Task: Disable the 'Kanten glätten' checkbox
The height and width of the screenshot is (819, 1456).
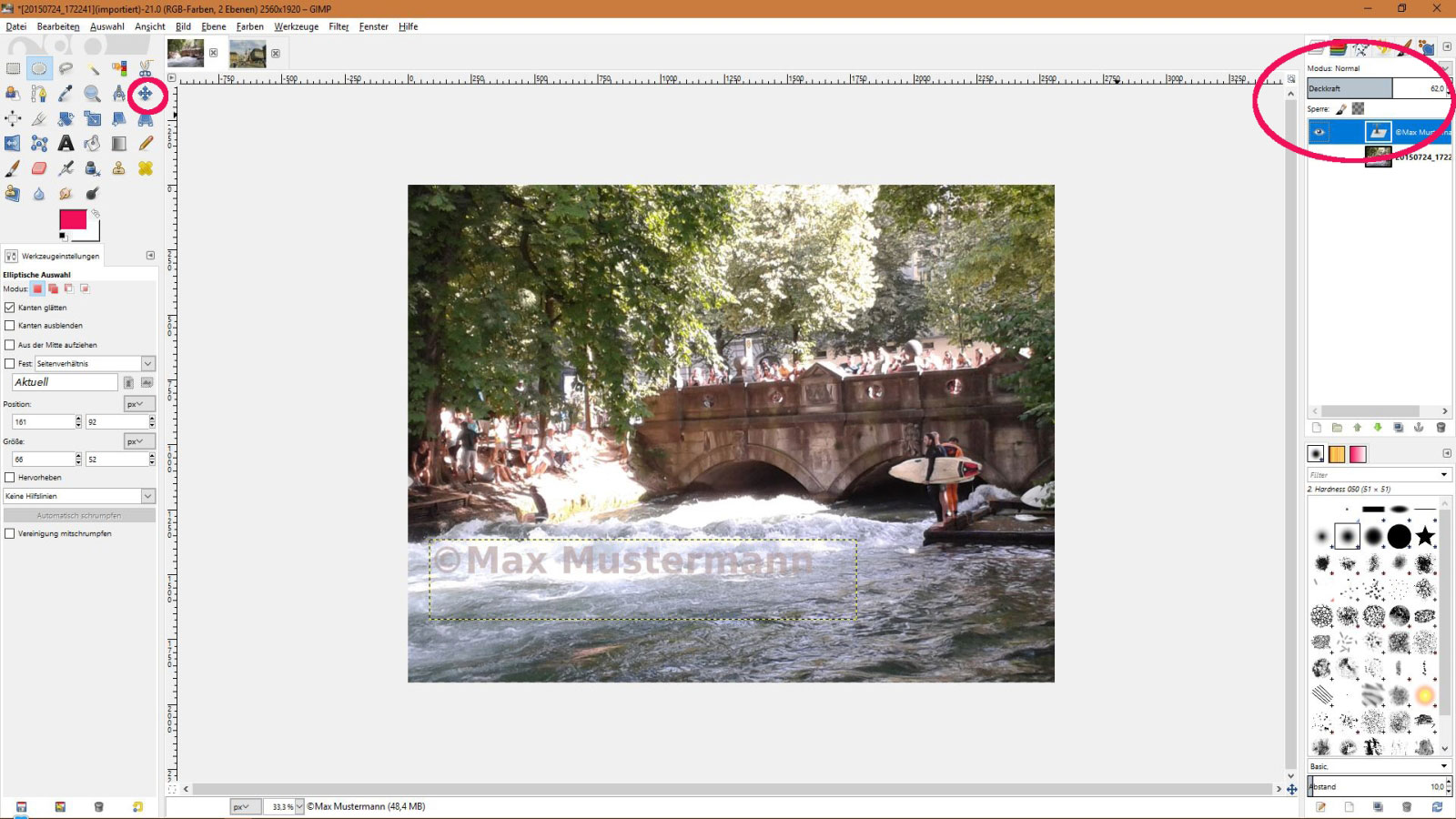Action: click(x=10, y=308)
